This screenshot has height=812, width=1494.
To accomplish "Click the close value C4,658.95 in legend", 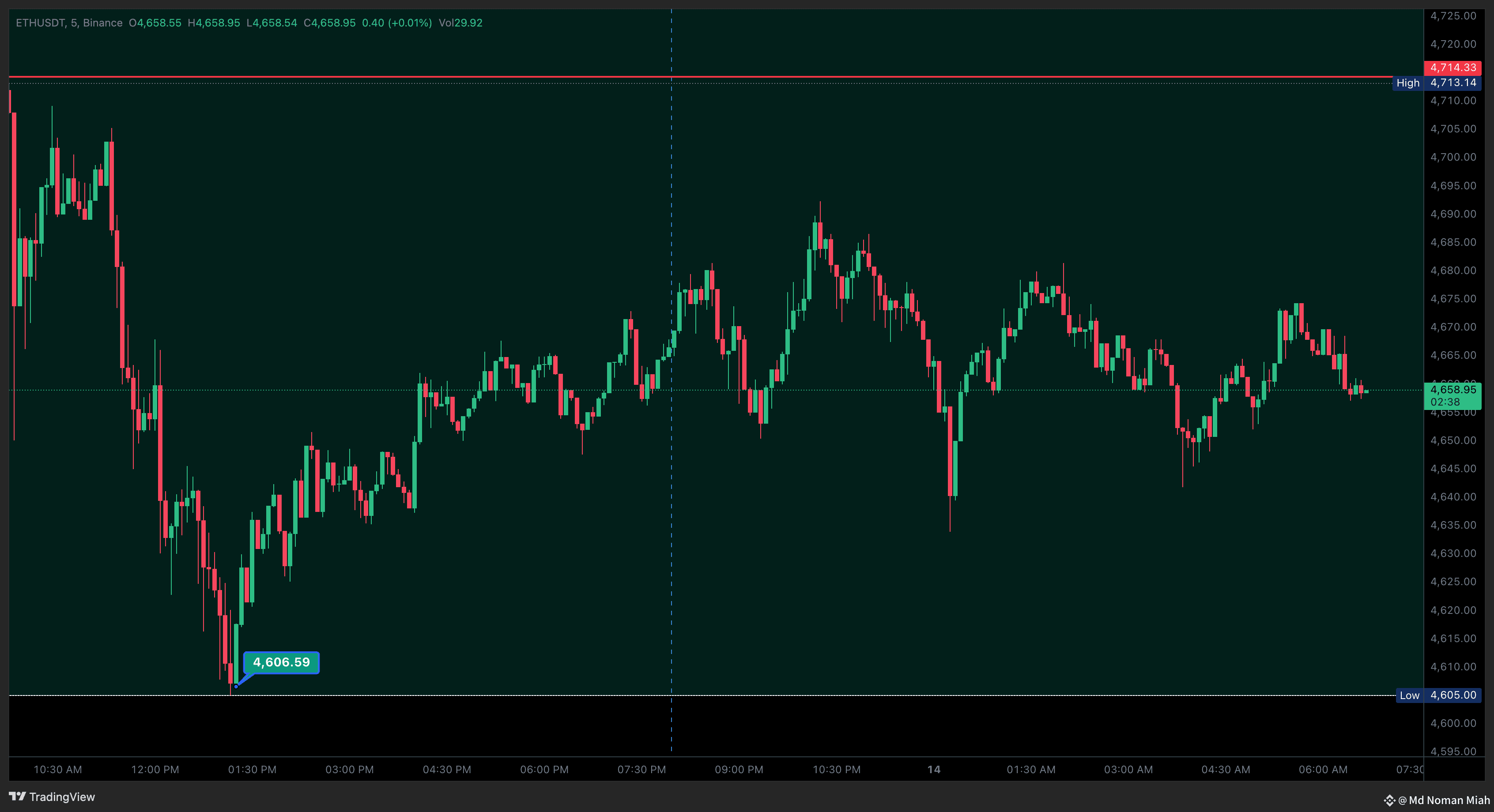I will point(329,23).
